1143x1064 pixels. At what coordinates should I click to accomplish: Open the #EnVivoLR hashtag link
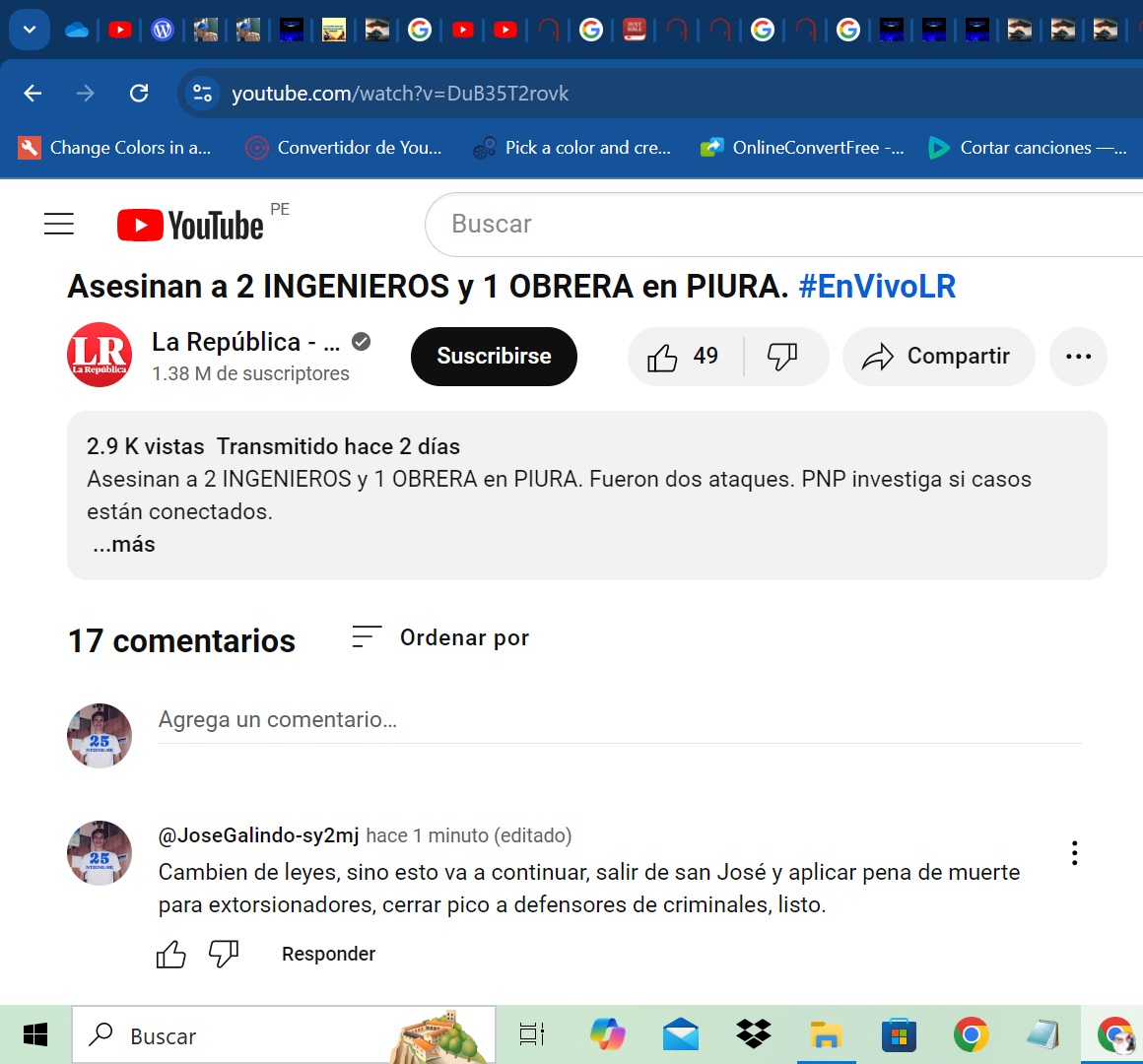876,287
